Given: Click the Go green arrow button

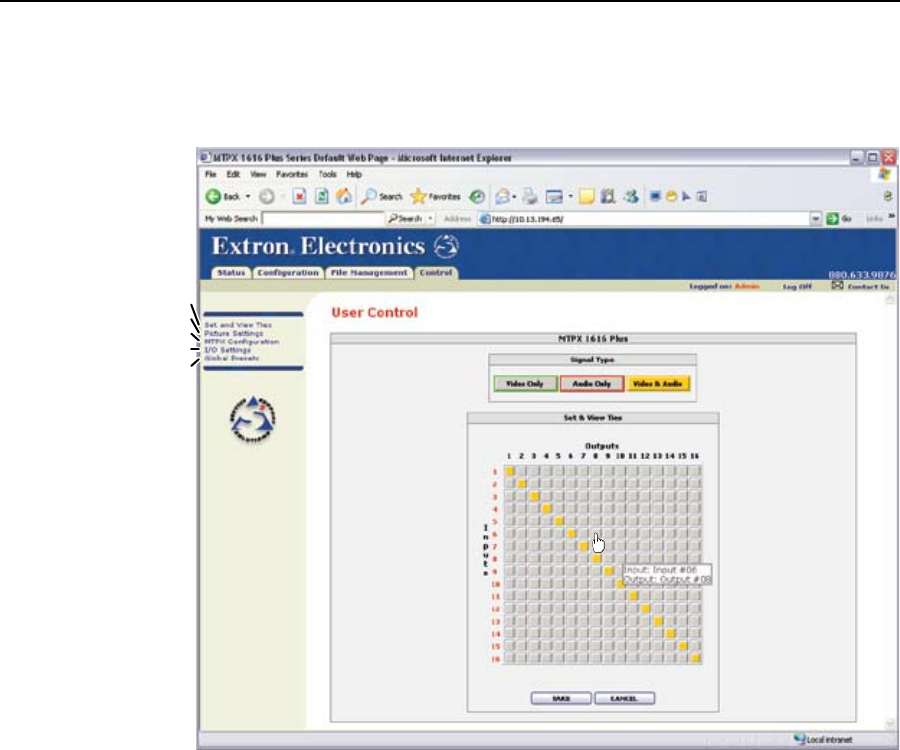Looking at the screenshot, I should point(832,219).
